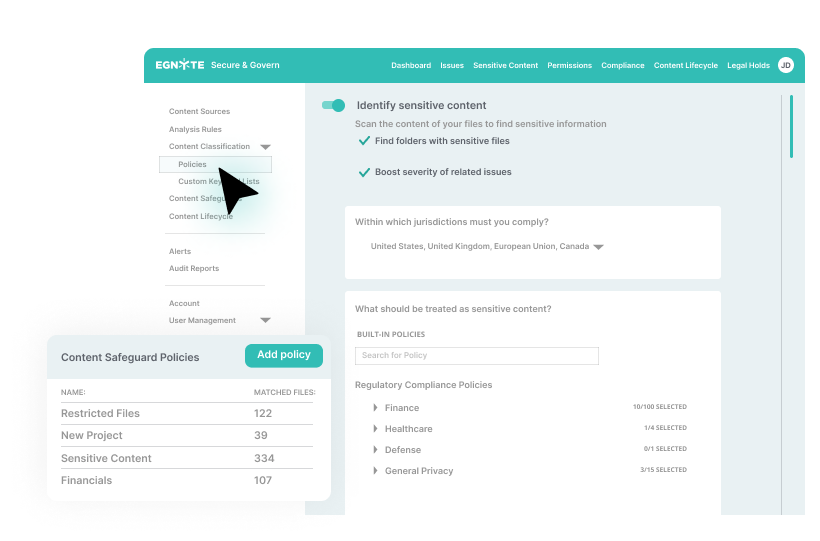Open the Legal Holds tab

click(748, 66)
